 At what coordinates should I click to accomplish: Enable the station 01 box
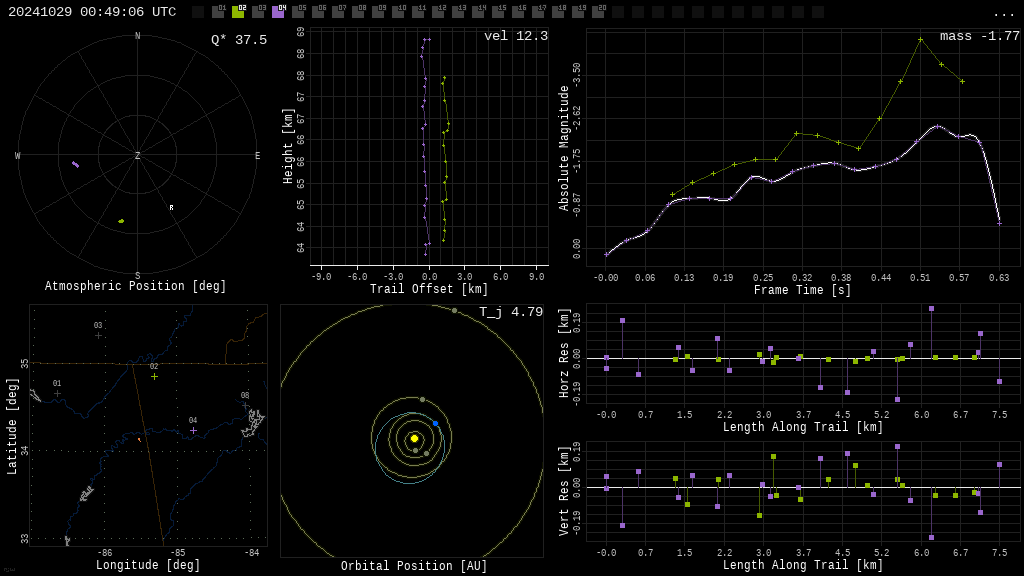pos(218,12)
